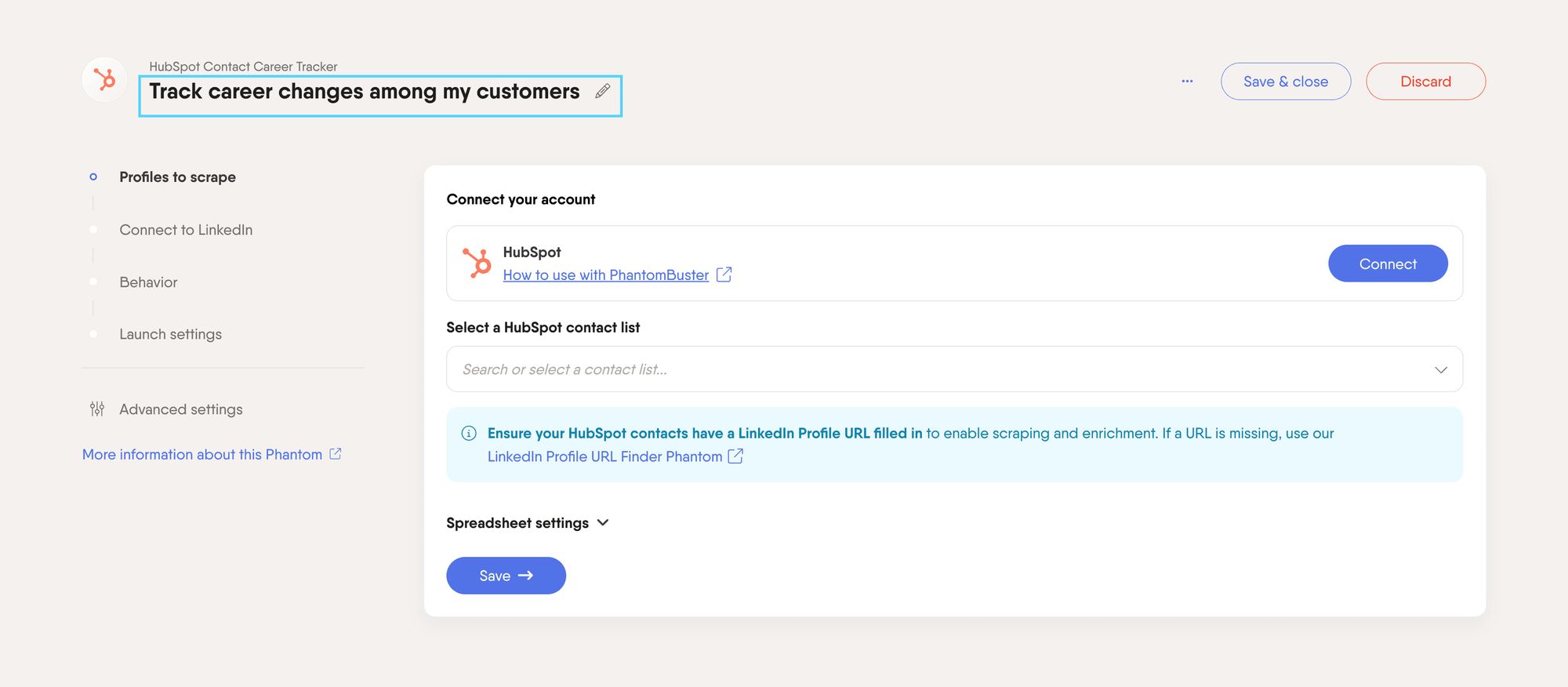Viewport: 1568px width, 687px height.
Task: Click the Search or select a contact list field
Action: (x=954, y=369)
